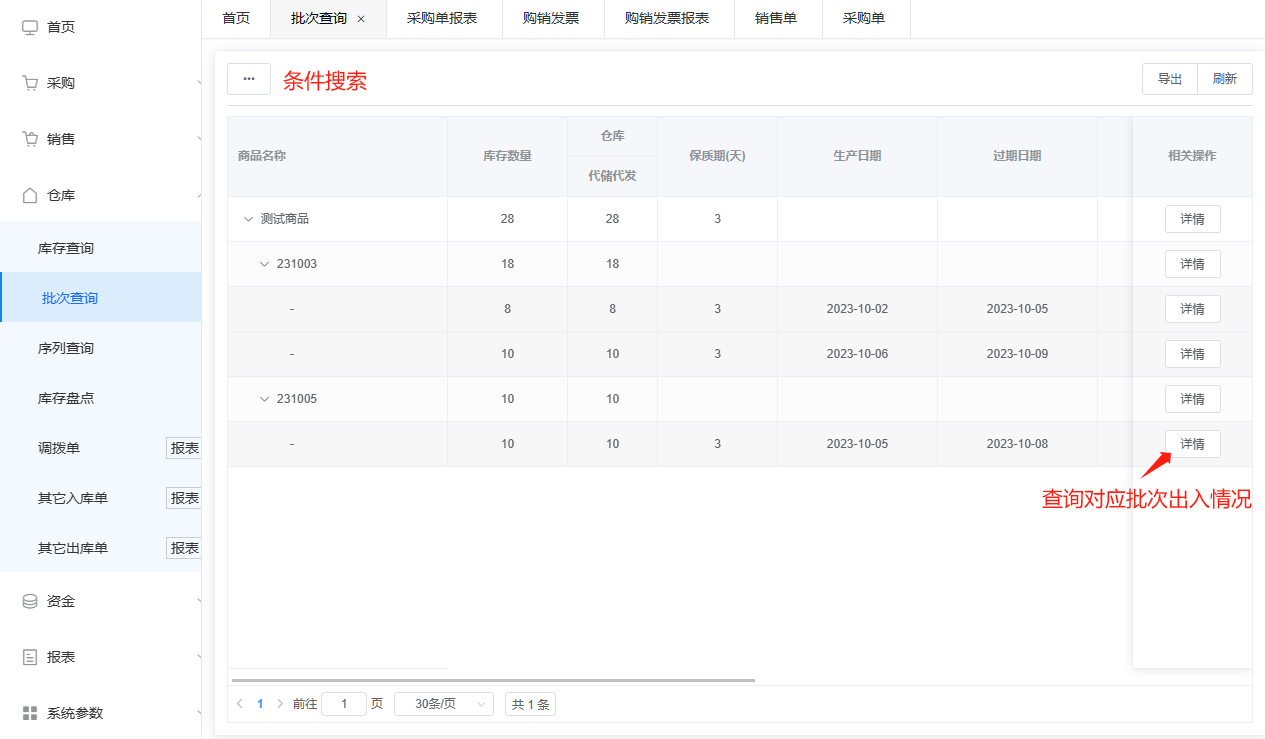1265x739 pixels.
Task: Click the warehouse house icon in sidebar
Action: [30, 195]
